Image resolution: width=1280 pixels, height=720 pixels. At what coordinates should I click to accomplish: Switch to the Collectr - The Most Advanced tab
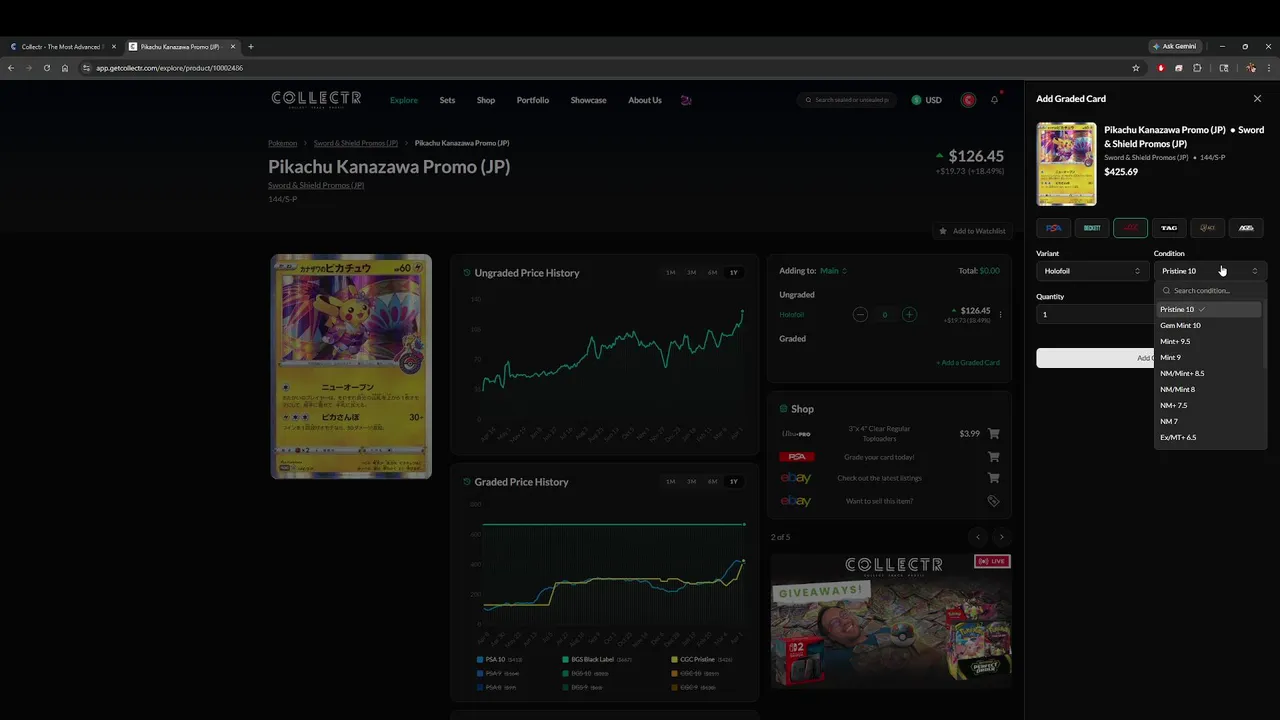[x=60, y=46]
